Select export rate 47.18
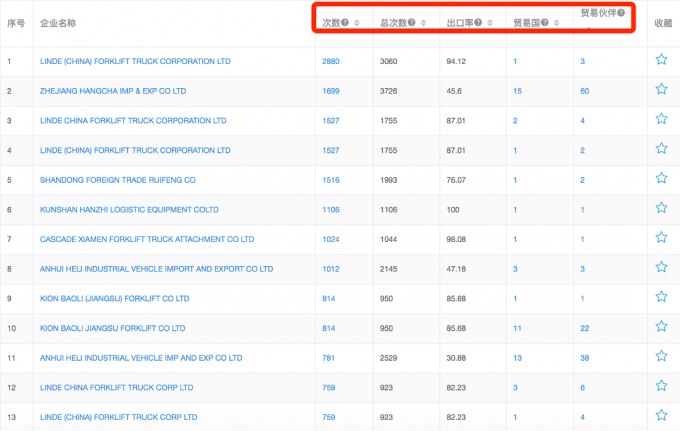 pyautogui.click(x=456, y=269)
